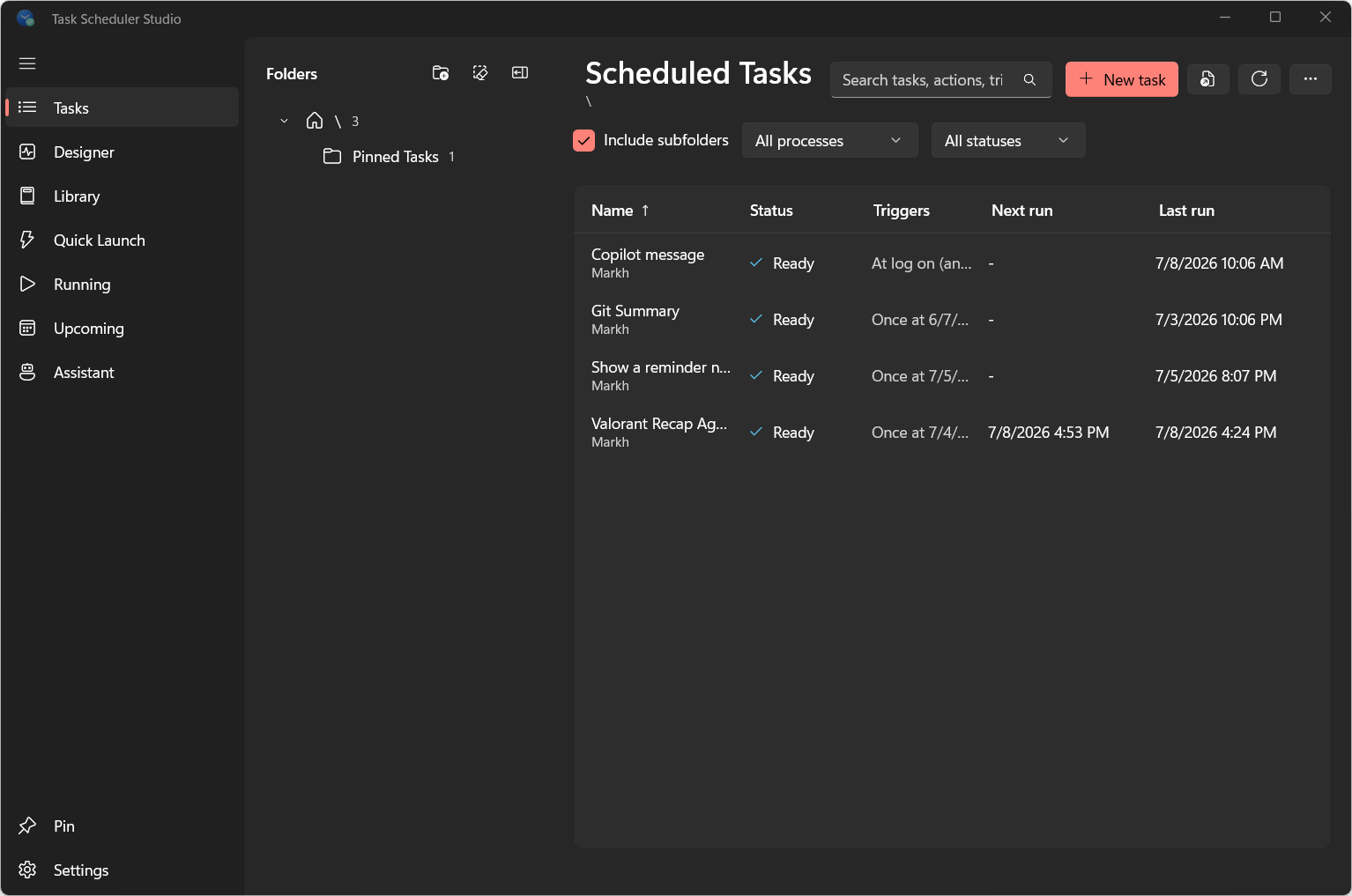Select Tasks in the sidebar
The height and width of the screenshot is (896, 1352).
[123, 107]
